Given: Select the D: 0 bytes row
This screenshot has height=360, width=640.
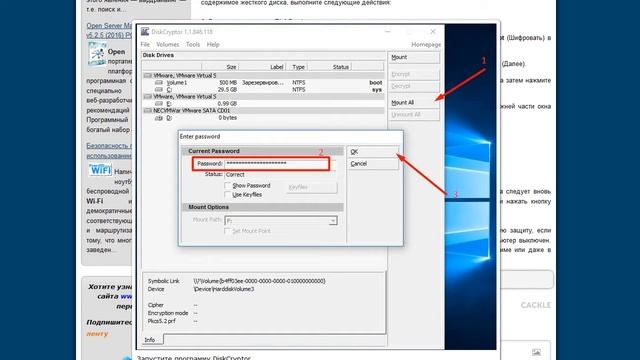Looking at the screenshot, I should (x=263, y=118).
